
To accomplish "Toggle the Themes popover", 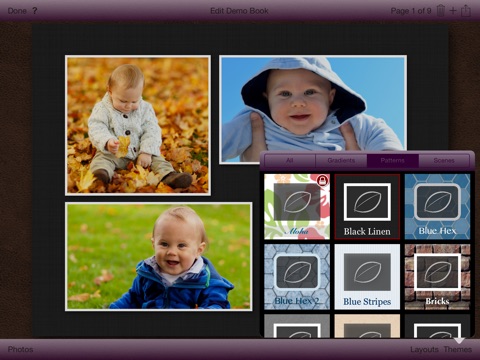I will (x=458, y=349).
